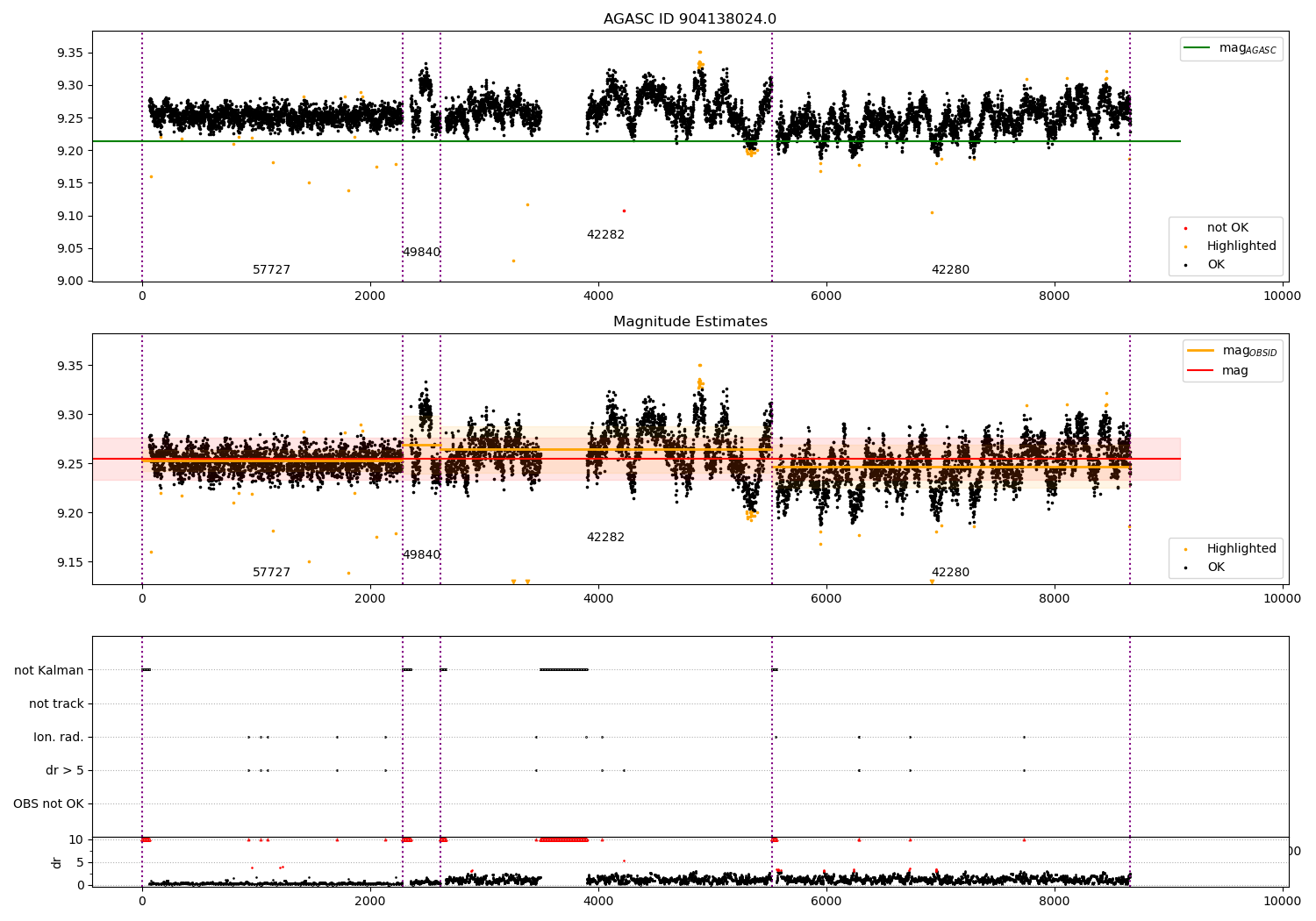Click the red 'not OK' legend marker in top plot
The width and height of the screenshot is (1316, 921).
click(1186, 228)
